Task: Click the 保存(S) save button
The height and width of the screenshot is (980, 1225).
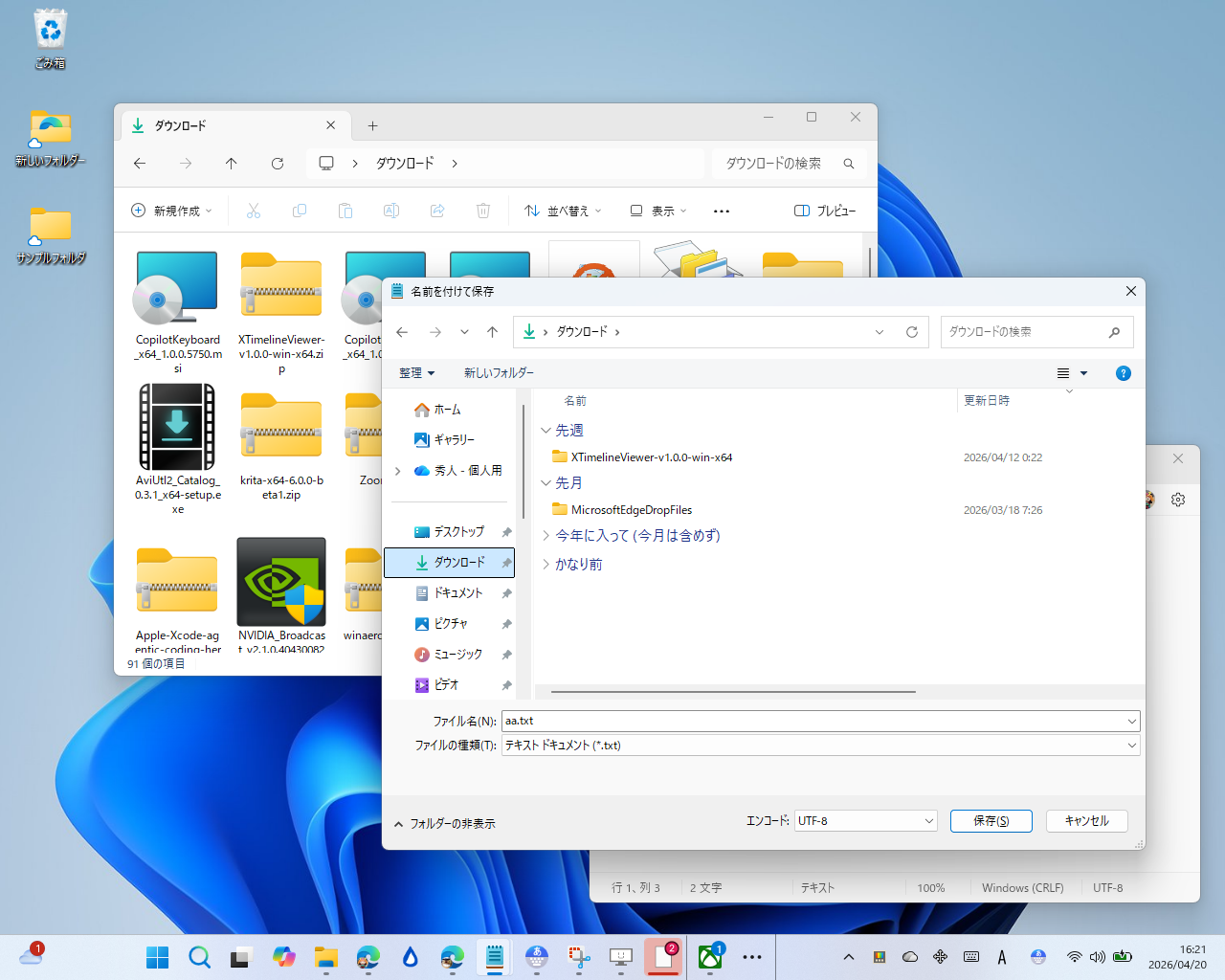Action: [x=991, y=820]
